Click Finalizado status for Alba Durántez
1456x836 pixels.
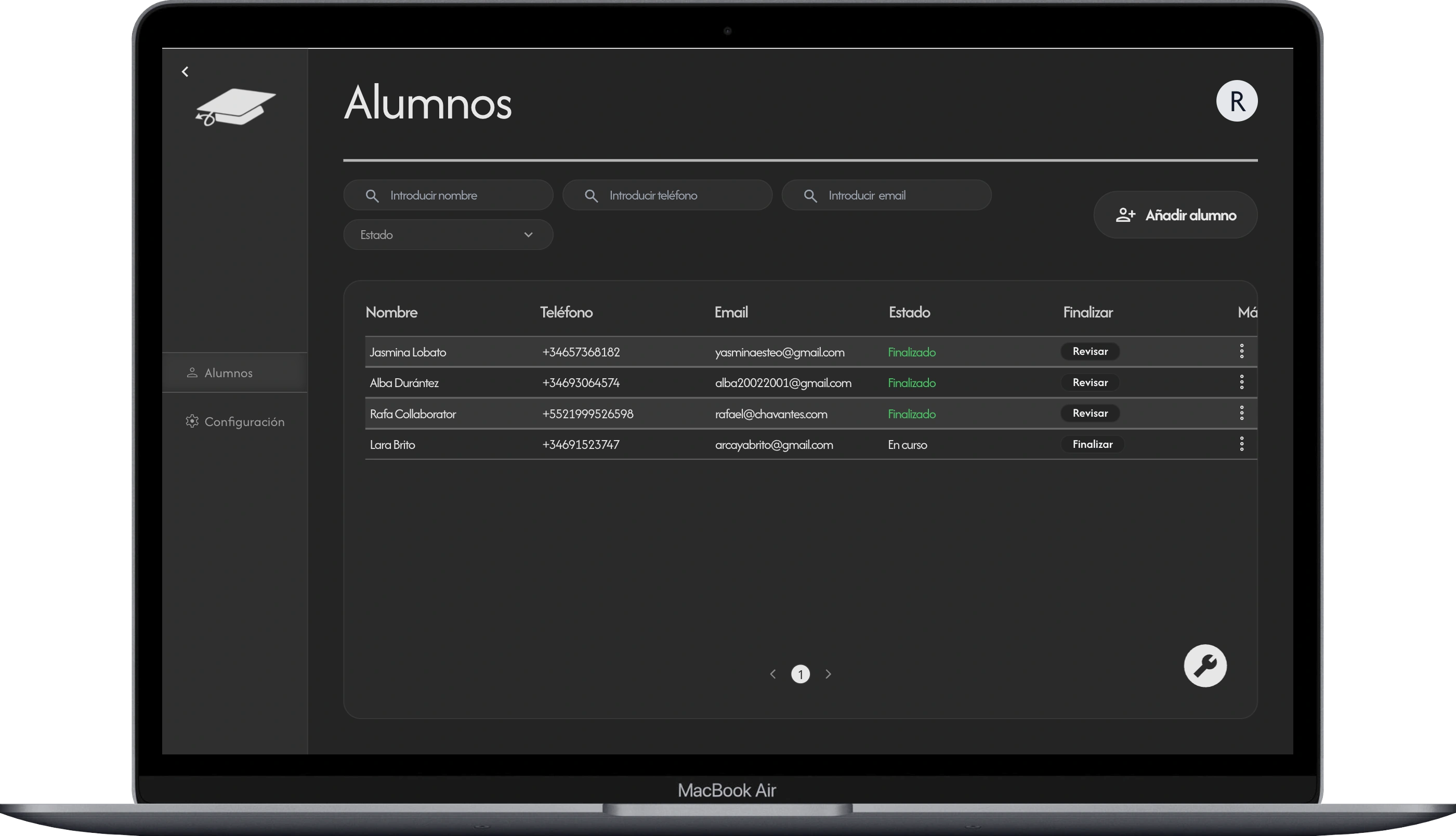[x=912, y=383]
